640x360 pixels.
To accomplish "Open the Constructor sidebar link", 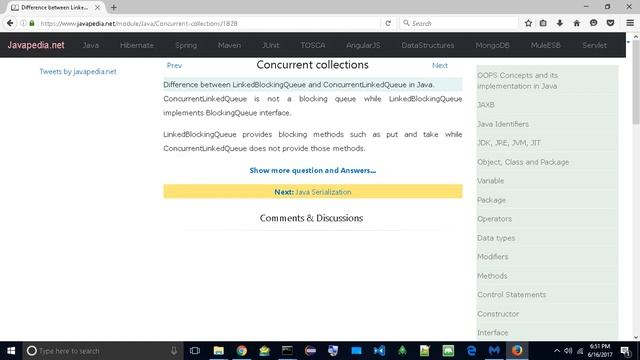I will coord(498,314).
